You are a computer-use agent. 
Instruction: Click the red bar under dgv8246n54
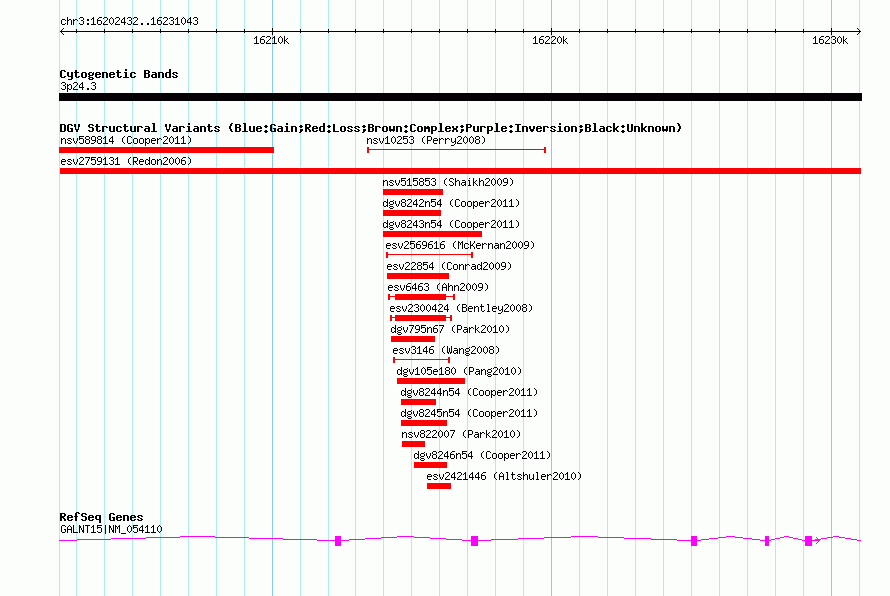coord(430,465)
